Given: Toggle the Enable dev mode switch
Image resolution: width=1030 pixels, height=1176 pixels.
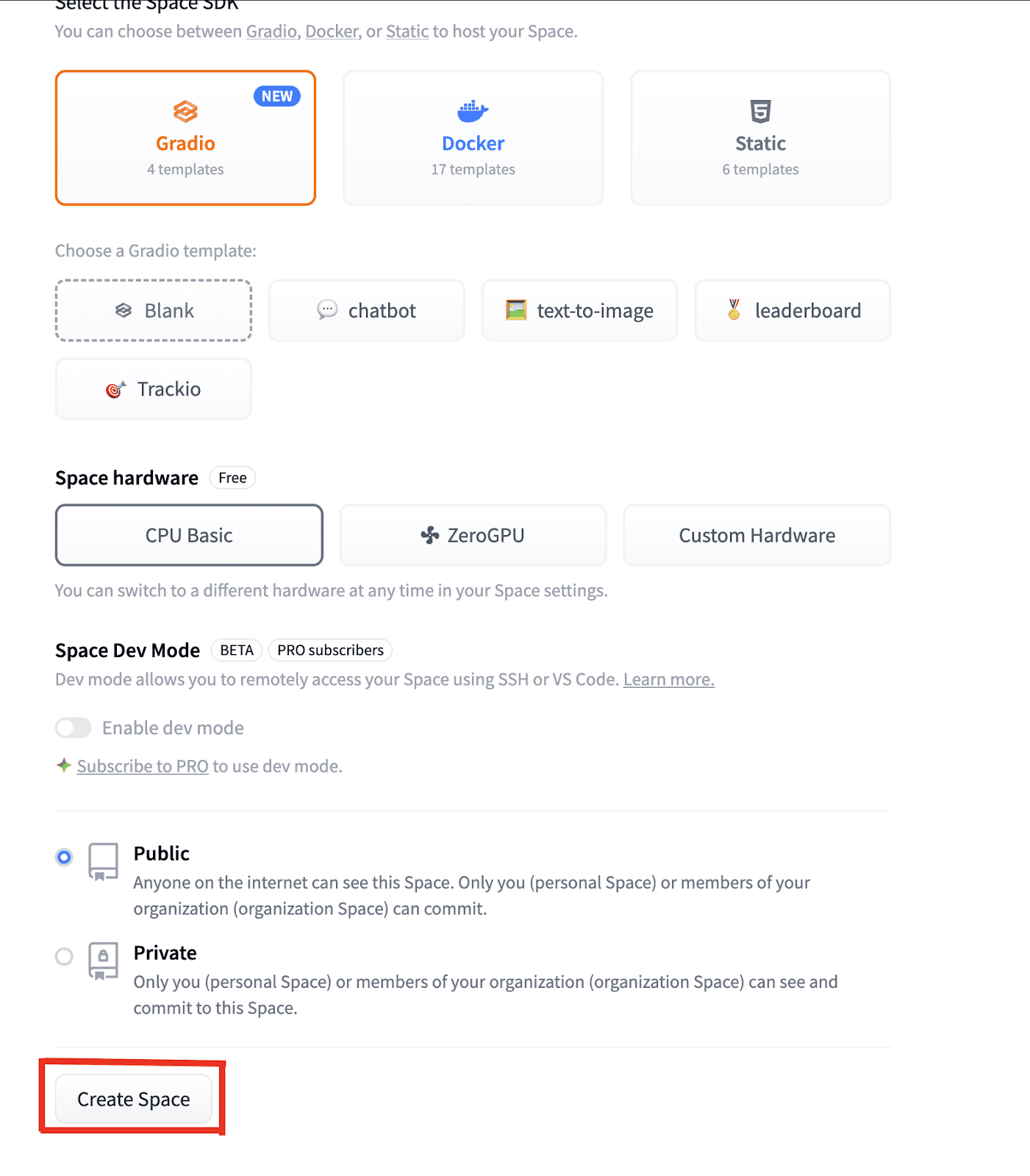Looking at the screenshot, I should (74, 728).
